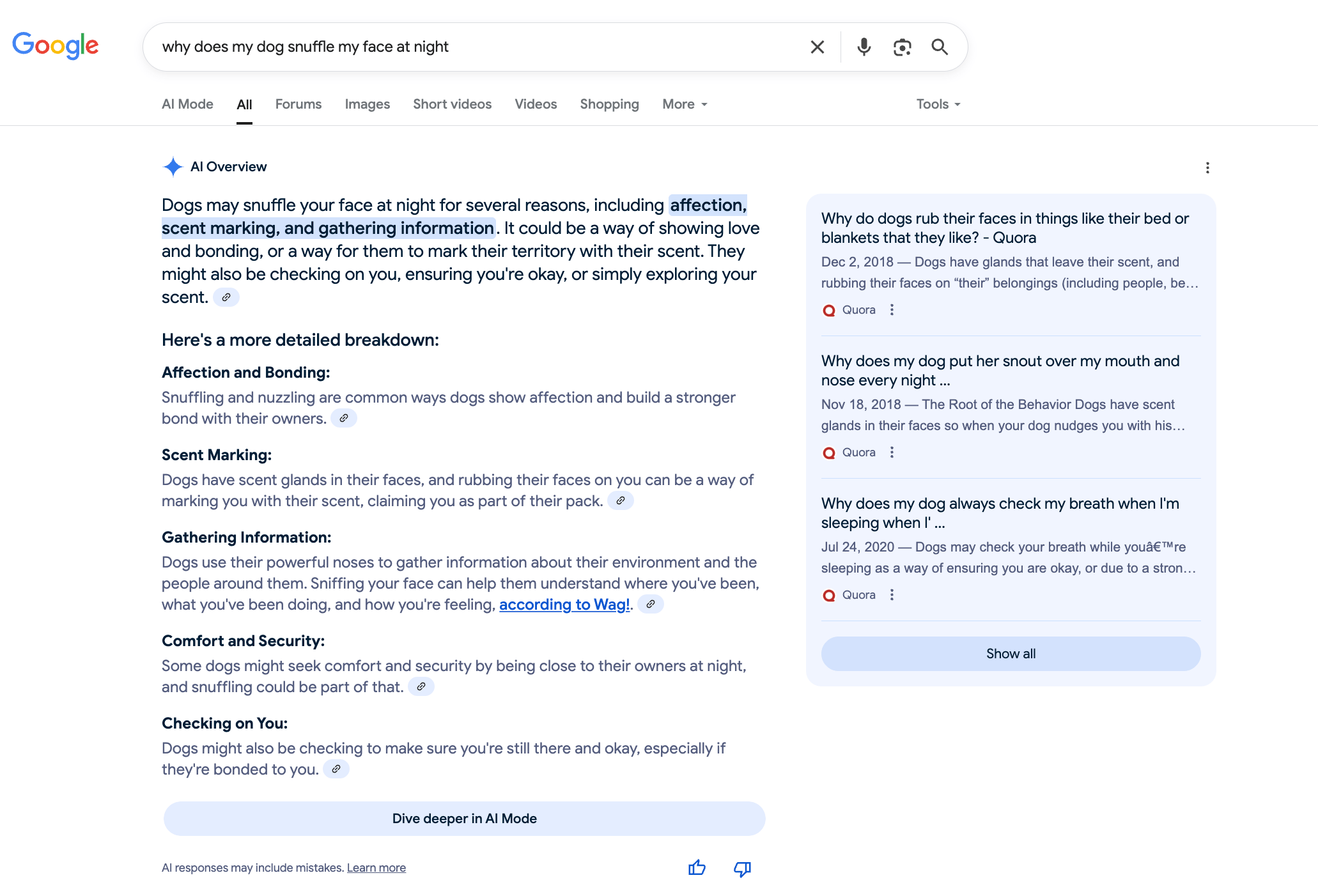Image resolution: width=1318 pixels, height=896 pixels.
Task: Open source link icon under Gathering Information
Action: pos(651,604)
